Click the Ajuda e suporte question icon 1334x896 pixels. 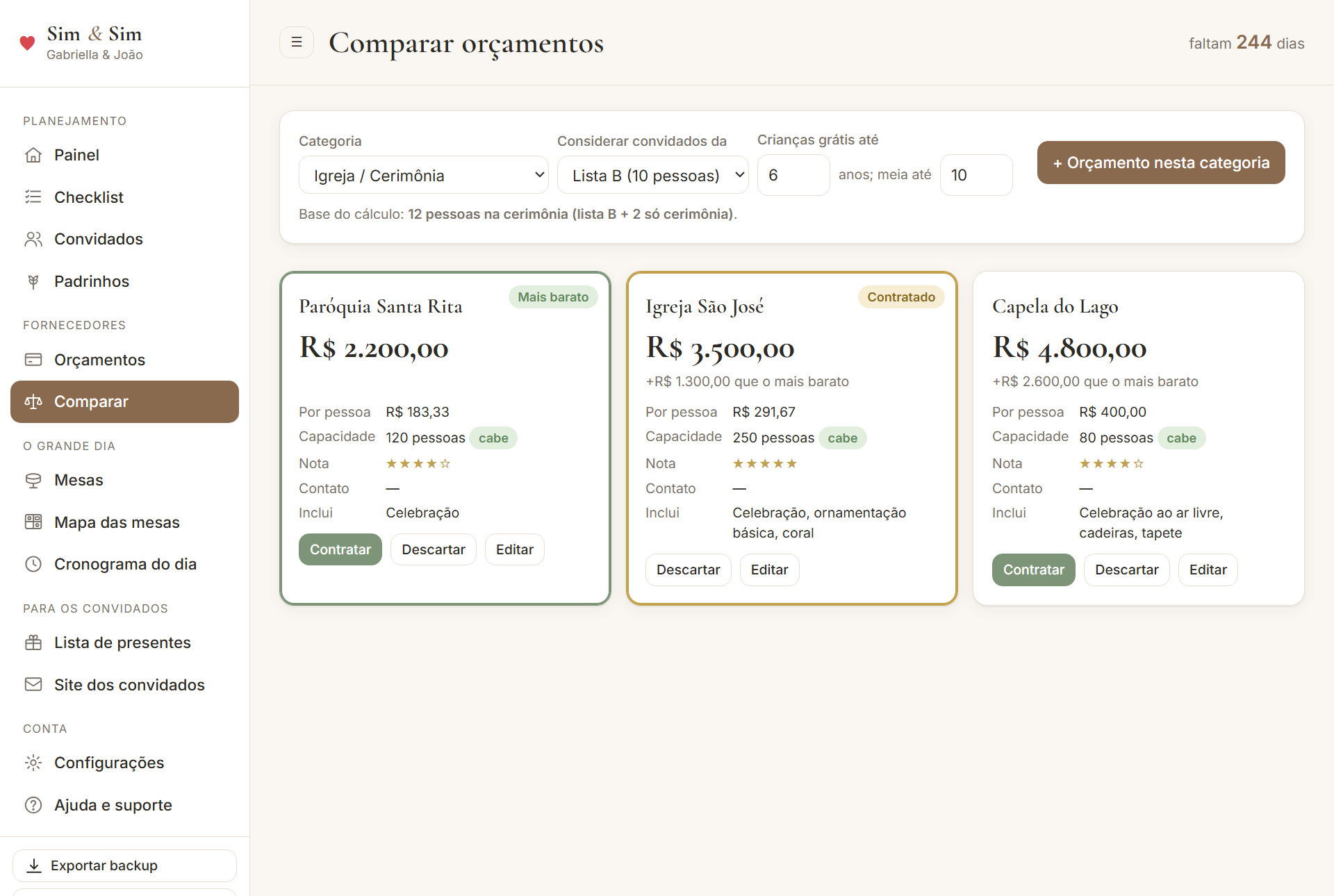pyautogui.click(x=33, y=805)
